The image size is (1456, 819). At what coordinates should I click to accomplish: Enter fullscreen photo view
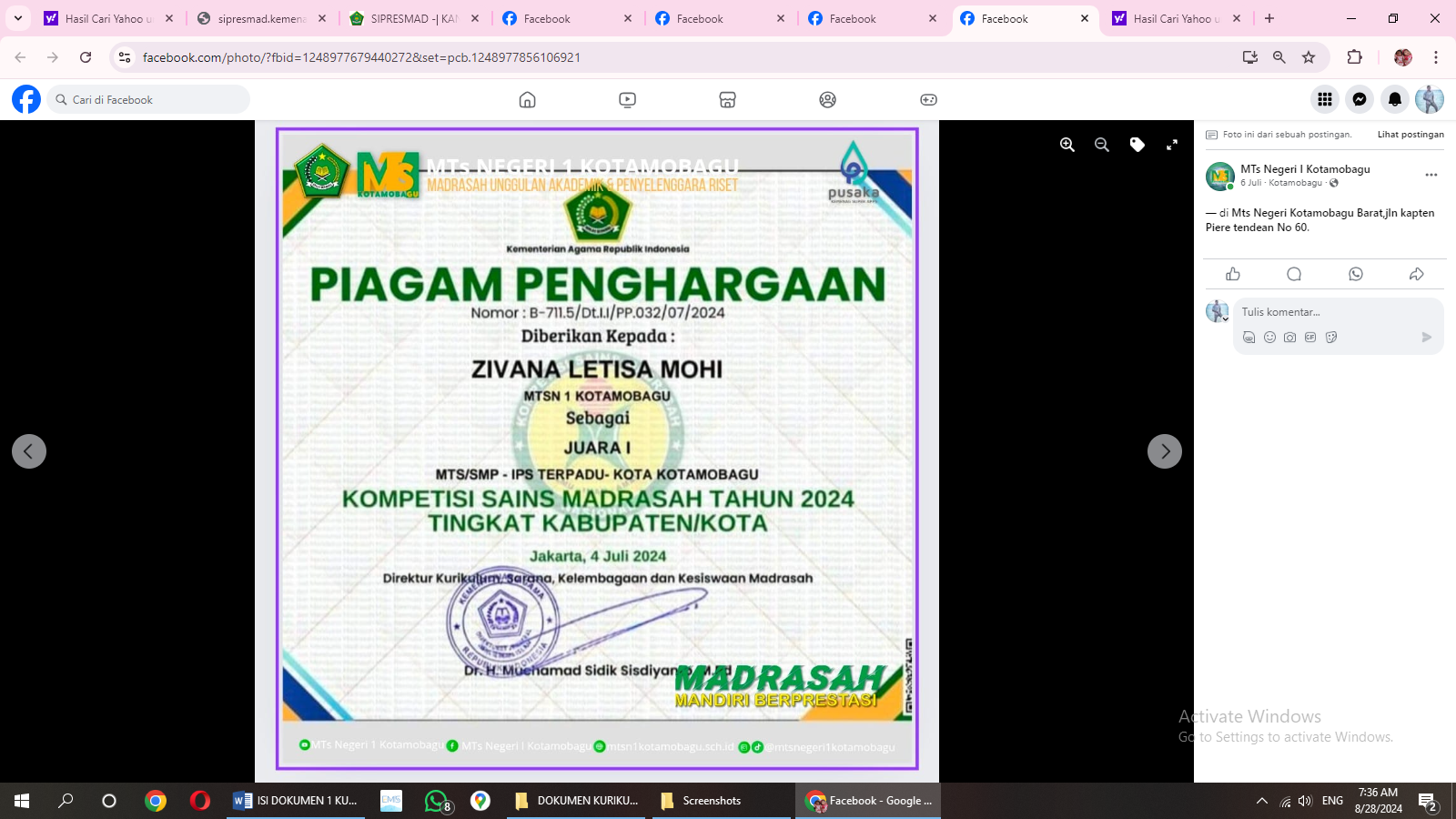(1172, 145)
